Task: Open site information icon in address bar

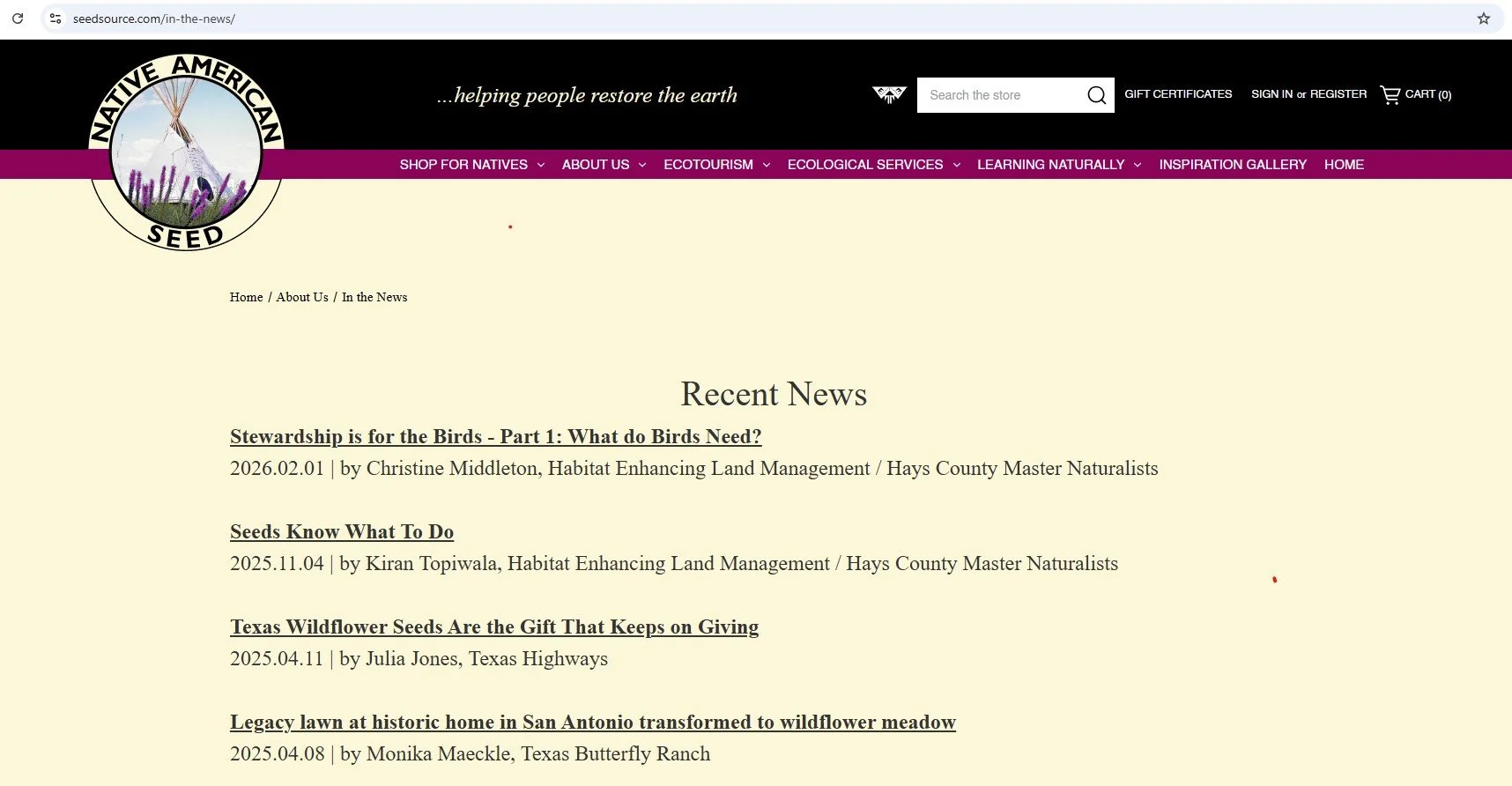Action: [x=56, y=19]
